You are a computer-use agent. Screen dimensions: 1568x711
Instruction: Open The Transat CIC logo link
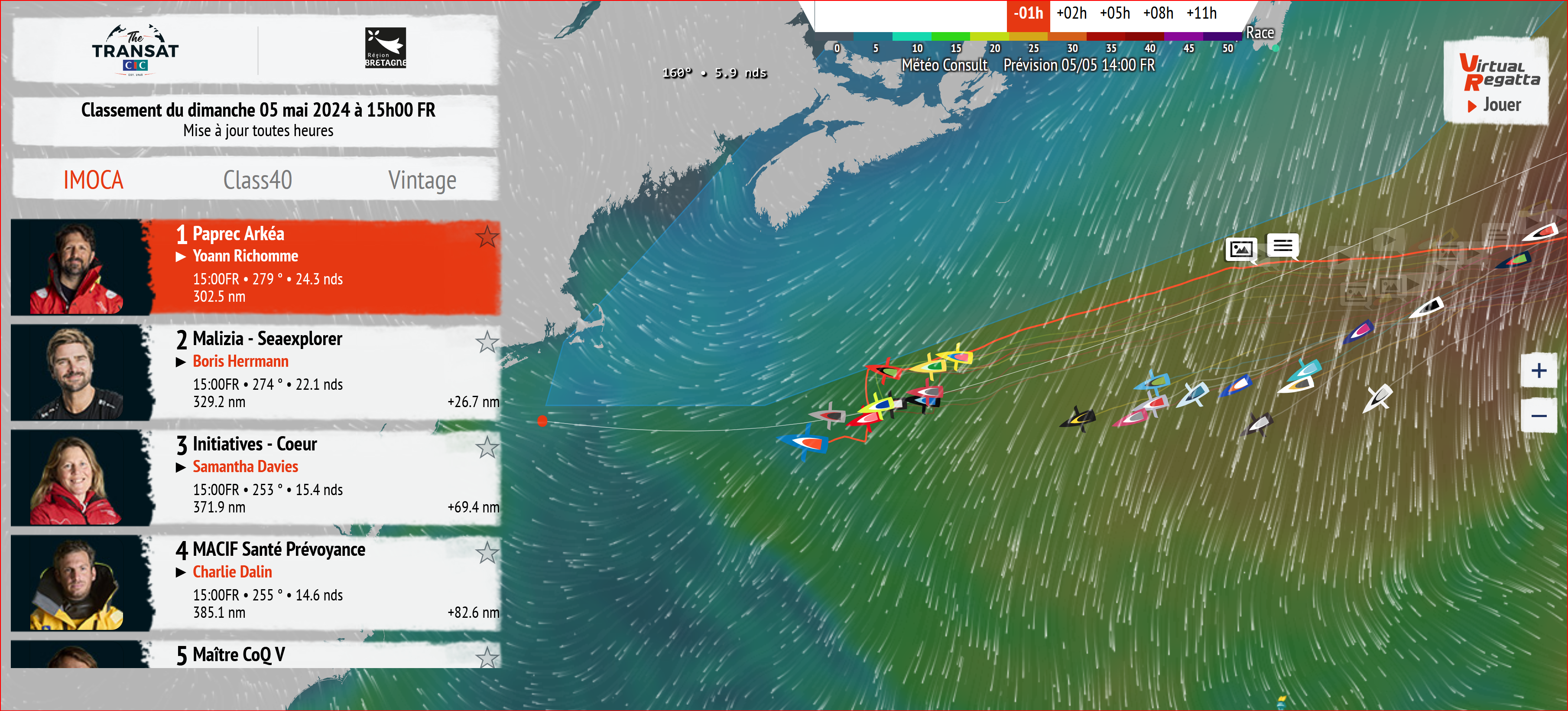pyautogui.click(x=135, y=50)
